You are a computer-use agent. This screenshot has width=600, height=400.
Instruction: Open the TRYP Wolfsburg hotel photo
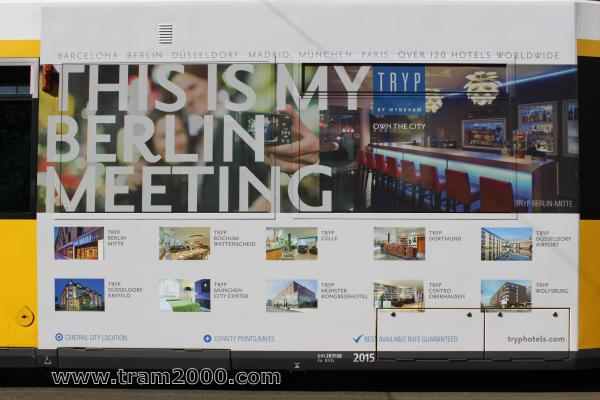pos(506,295)
